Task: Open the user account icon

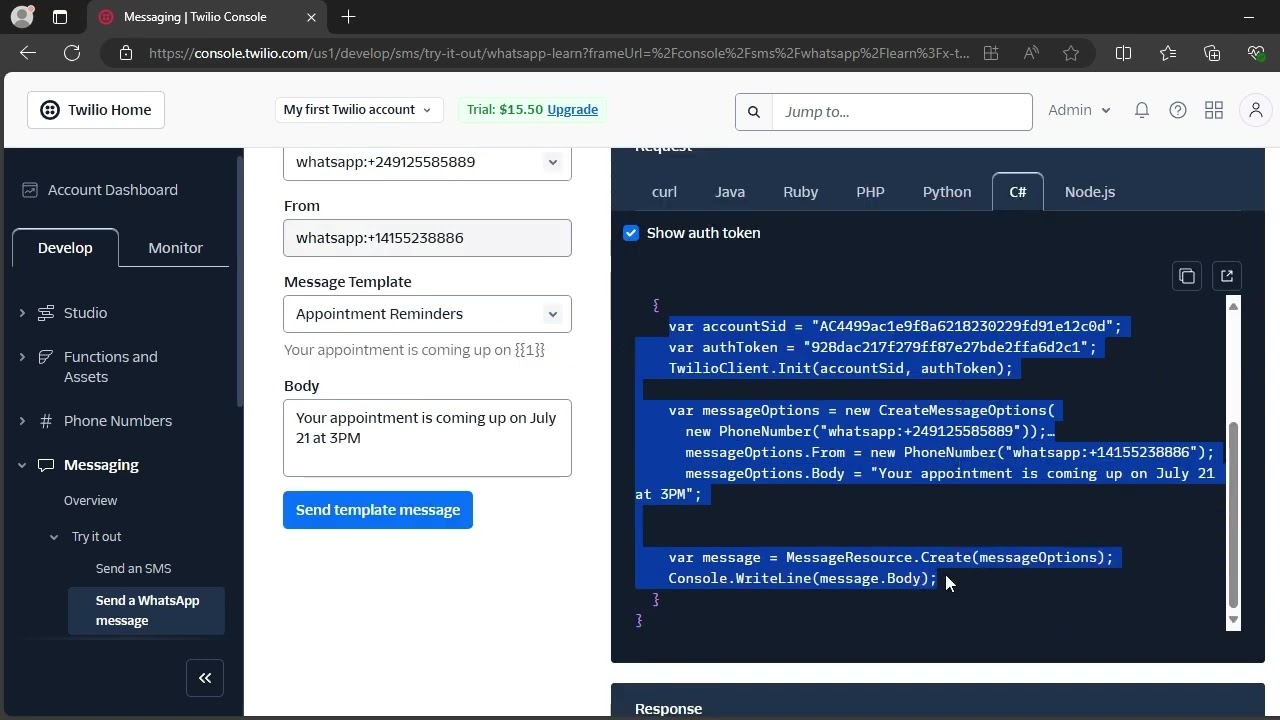Action: pos(1256,110)
